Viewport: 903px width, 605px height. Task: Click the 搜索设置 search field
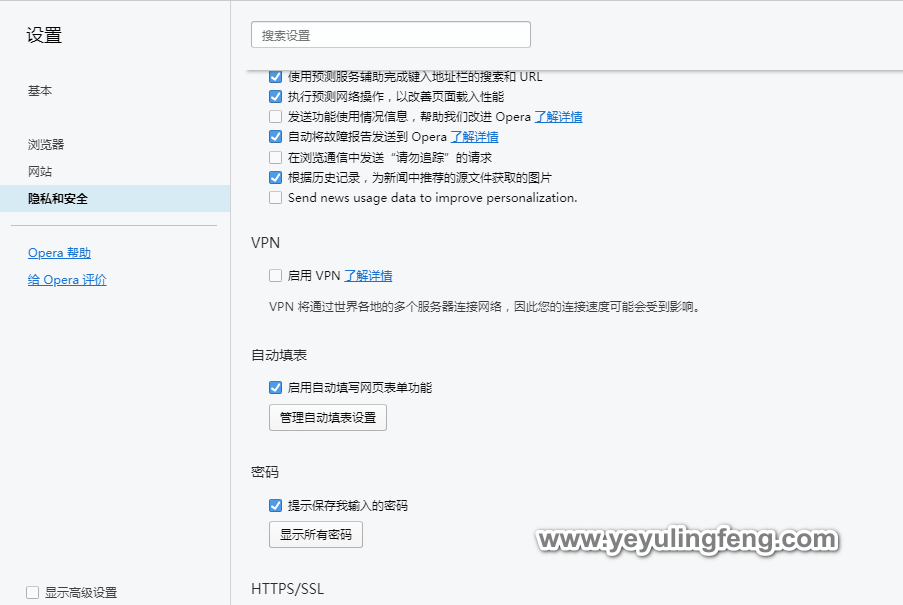click(390, 35)
